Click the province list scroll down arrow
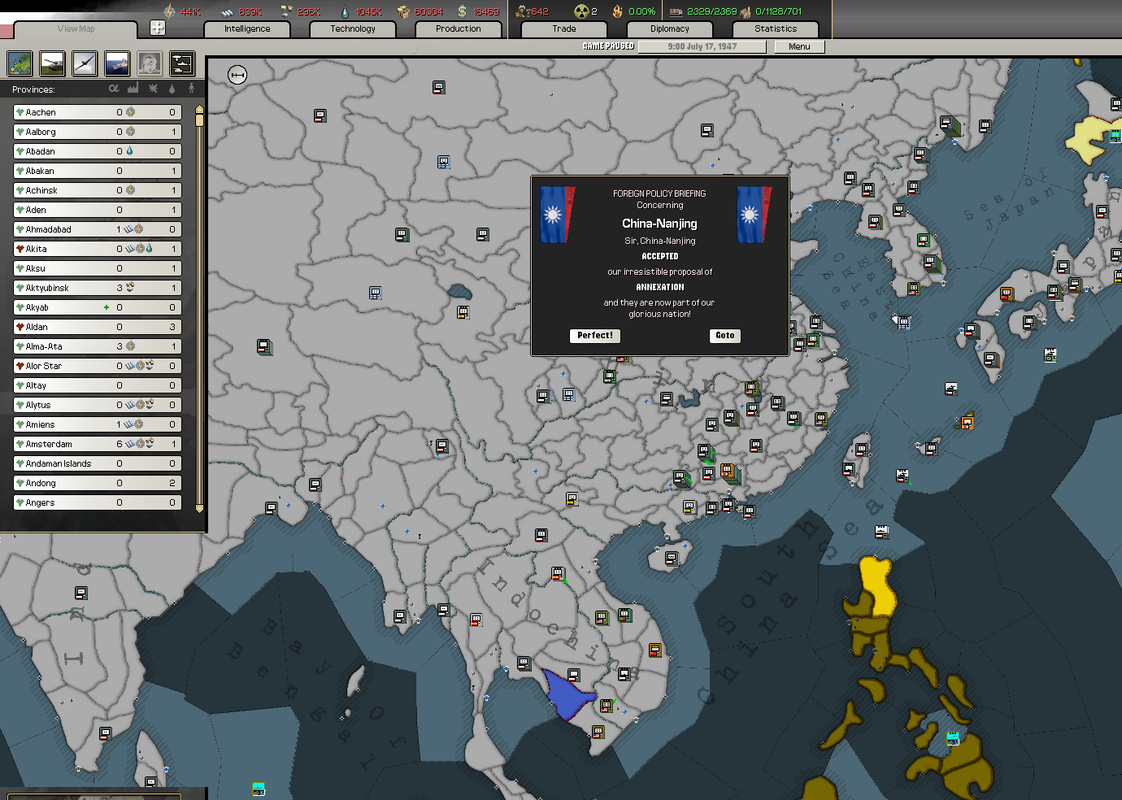 coord(200,508)
